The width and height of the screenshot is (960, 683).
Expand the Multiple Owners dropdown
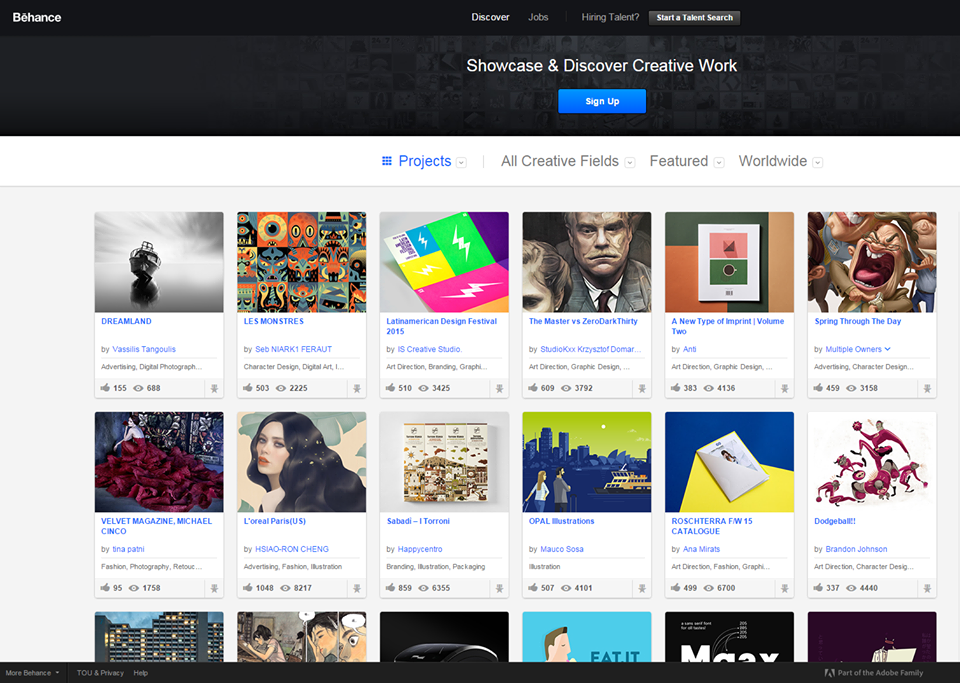tap(888, 349)
